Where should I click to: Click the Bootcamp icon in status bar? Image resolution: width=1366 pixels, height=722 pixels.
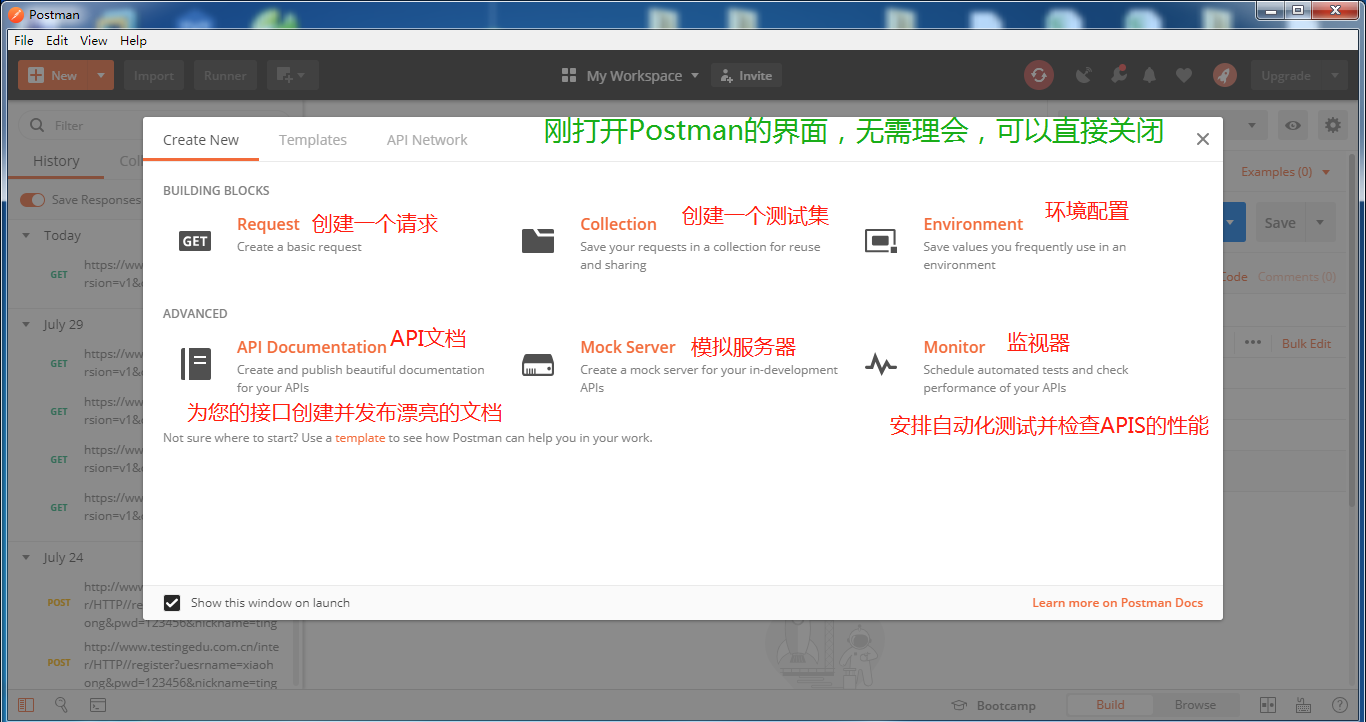pyautogui.click(x=958, y=705)
